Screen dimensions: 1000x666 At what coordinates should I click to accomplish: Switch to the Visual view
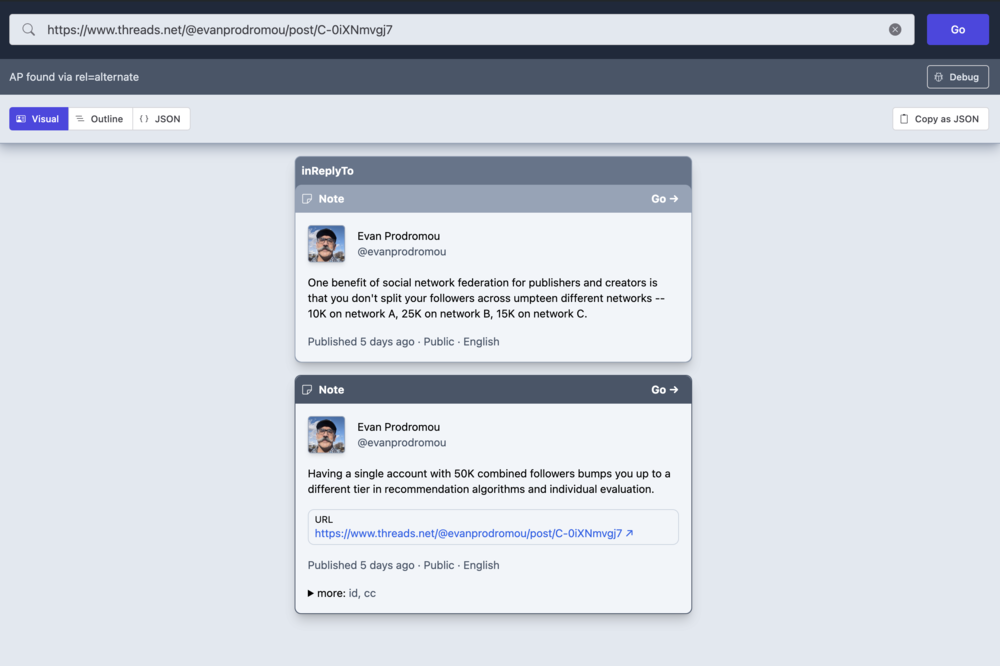tap(39, 119)
